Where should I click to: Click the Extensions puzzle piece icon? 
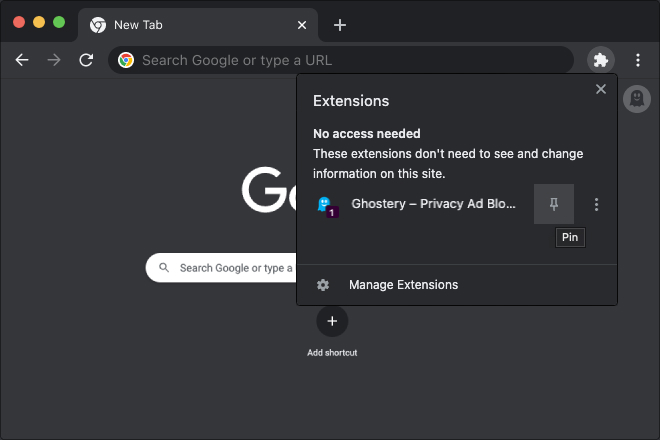point(600,60)
